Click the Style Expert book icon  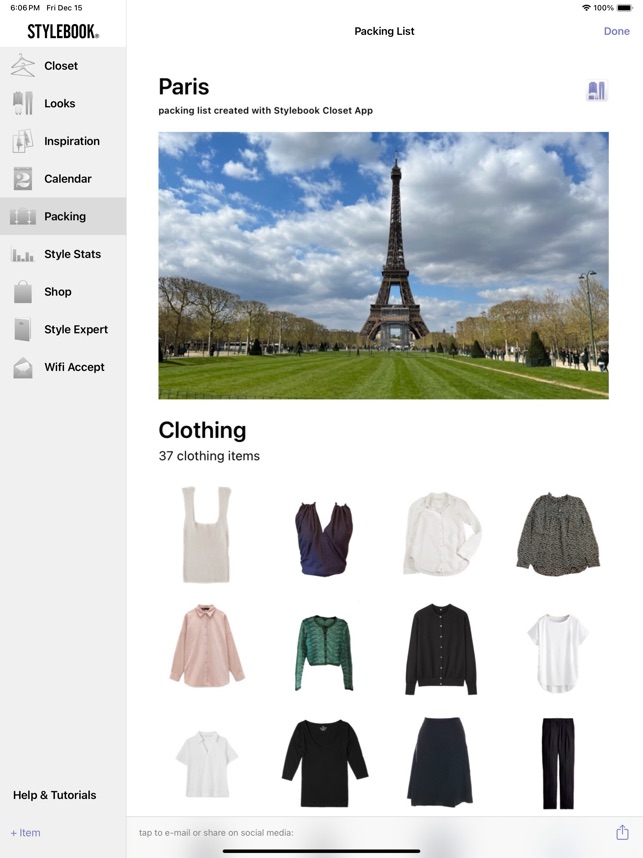[x=22, y=329]
